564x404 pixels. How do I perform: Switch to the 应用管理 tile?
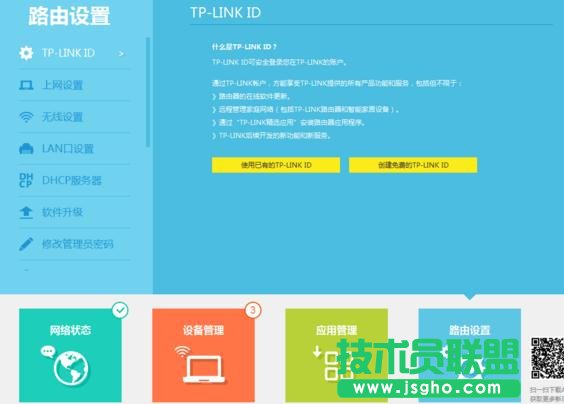click(336, 355)
